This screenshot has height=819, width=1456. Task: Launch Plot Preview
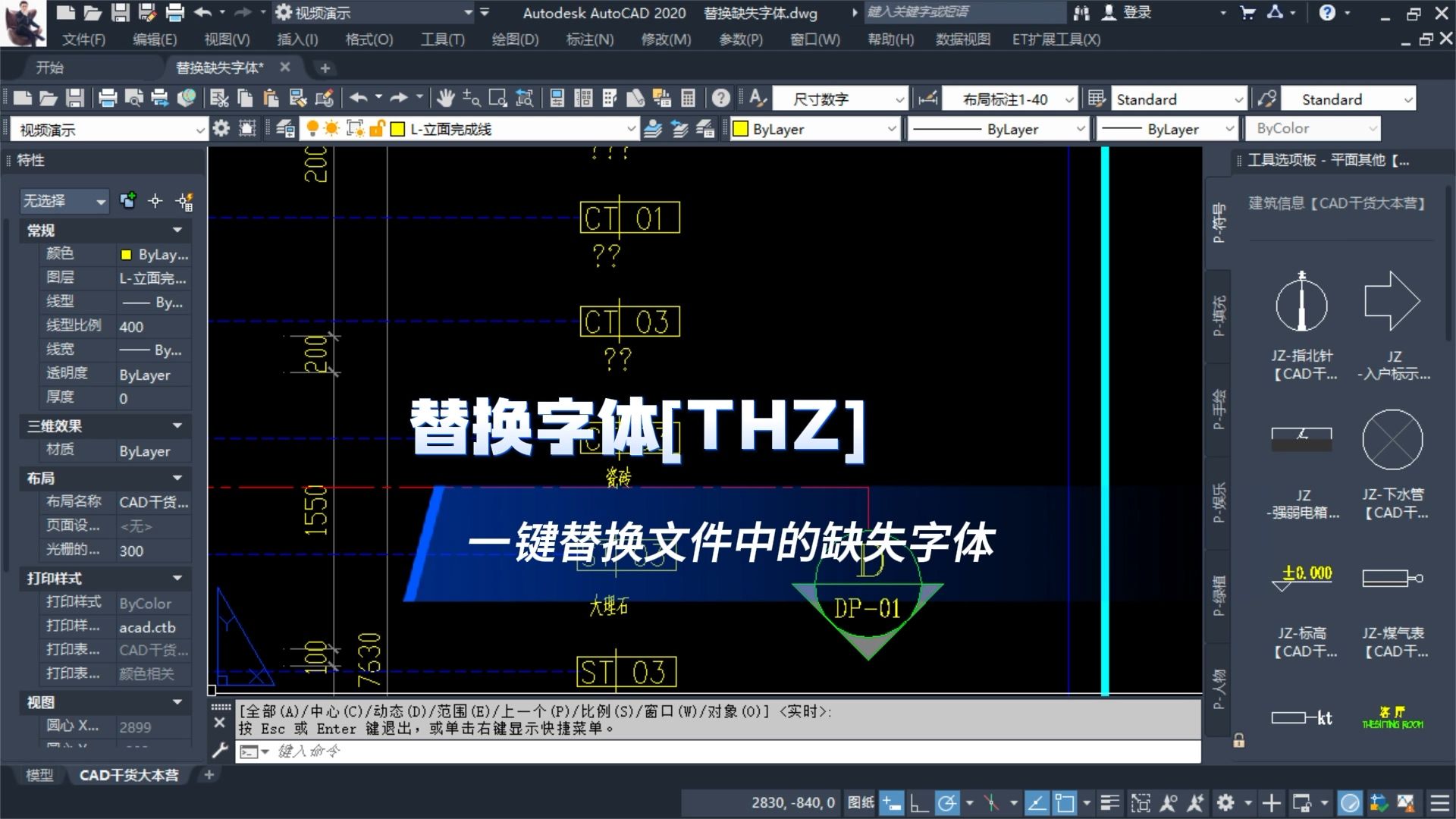(x=134, y=99)
